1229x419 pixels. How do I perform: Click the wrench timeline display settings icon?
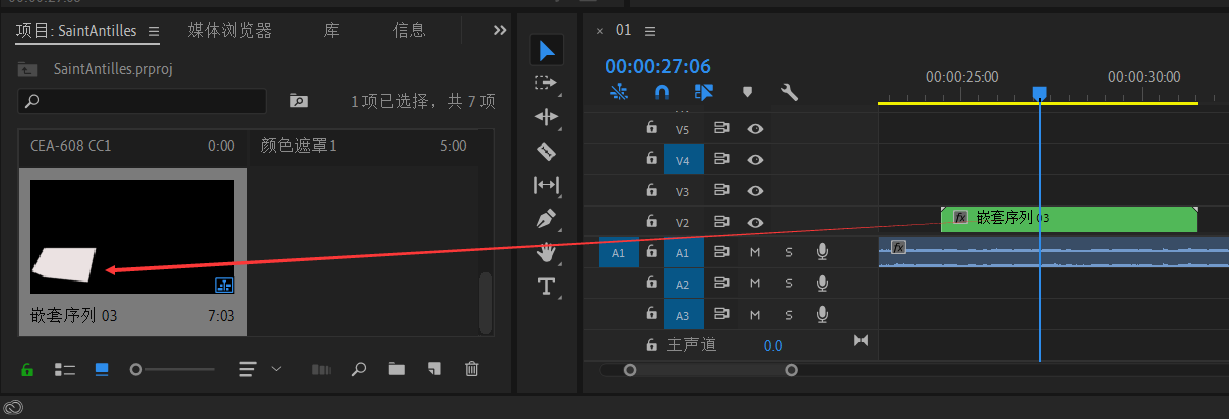click(789, 92)
